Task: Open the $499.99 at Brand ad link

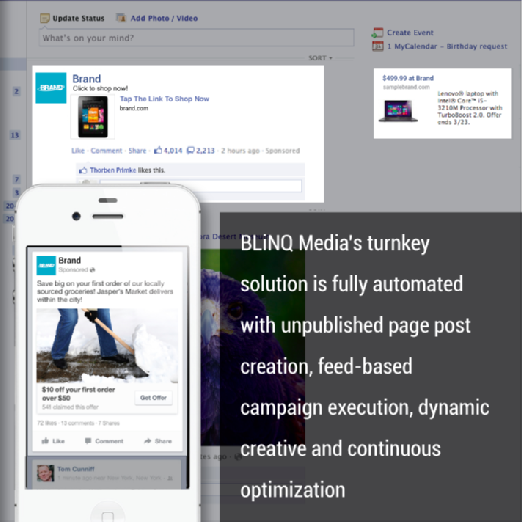Action: click(x=408, y=78)
